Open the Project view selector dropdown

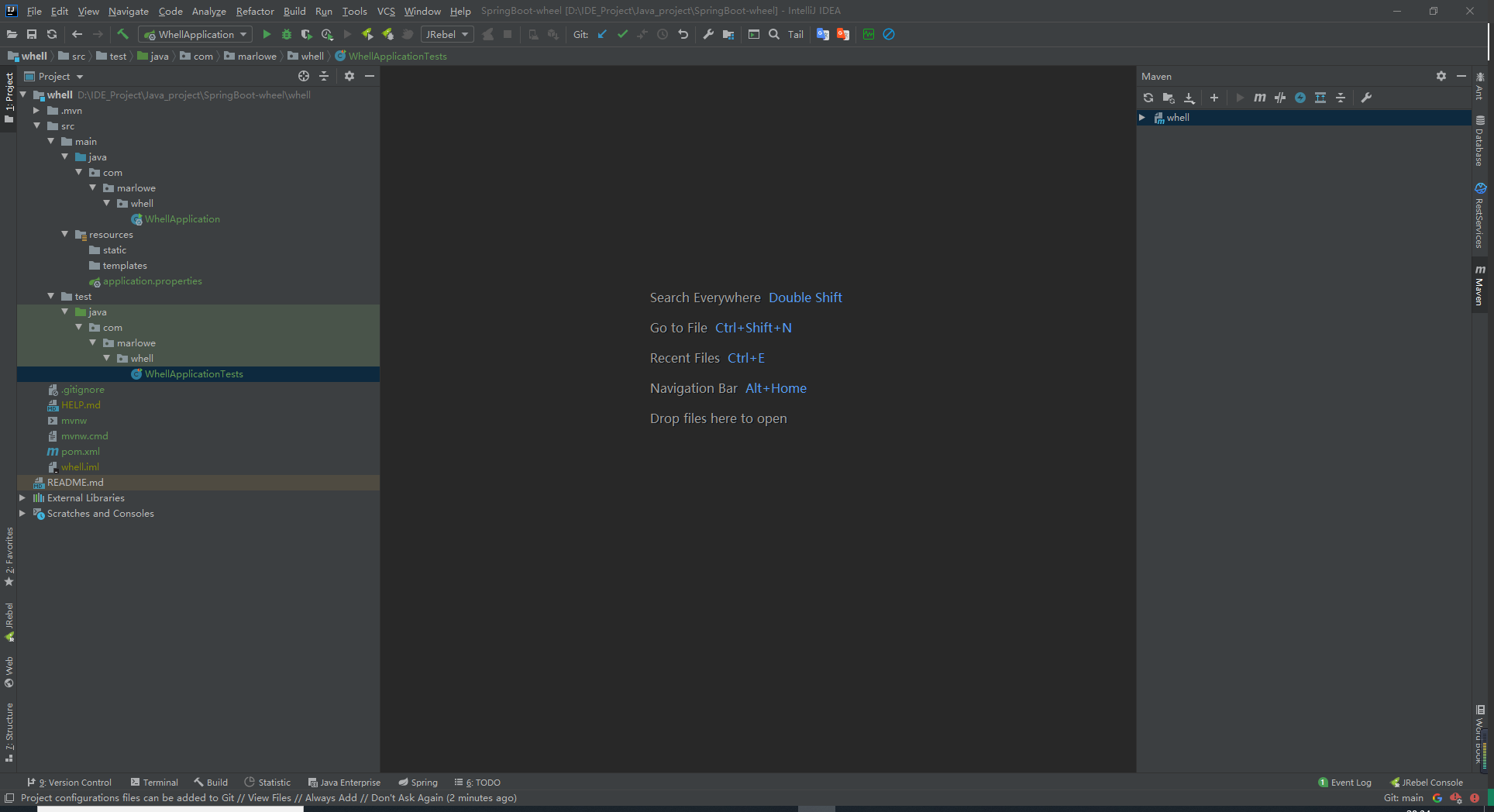tap(60, 76)
